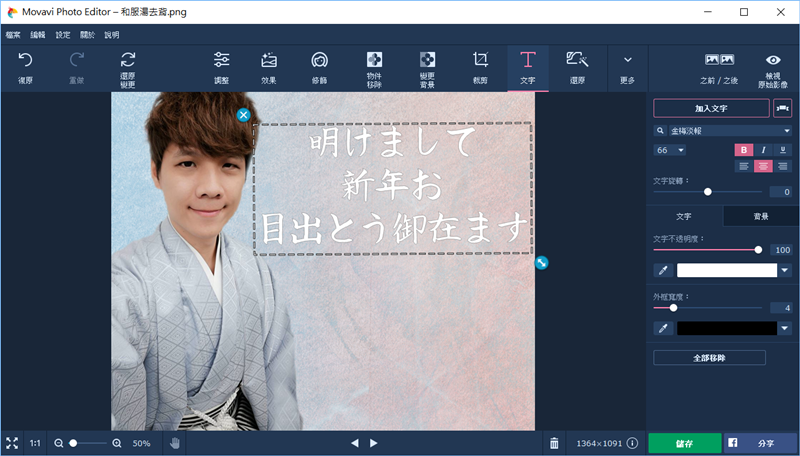This screenshot has height=456, width=800.
Task: Open the Restore (還原) tool
Action: (x=577, y=68)
